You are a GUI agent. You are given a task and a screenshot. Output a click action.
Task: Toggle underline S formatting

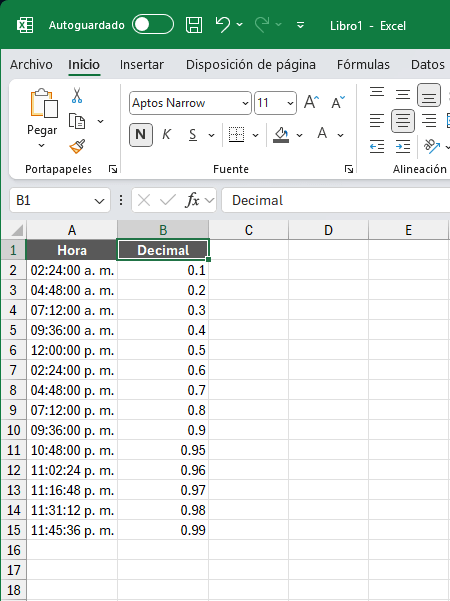(x=193, y=135)
